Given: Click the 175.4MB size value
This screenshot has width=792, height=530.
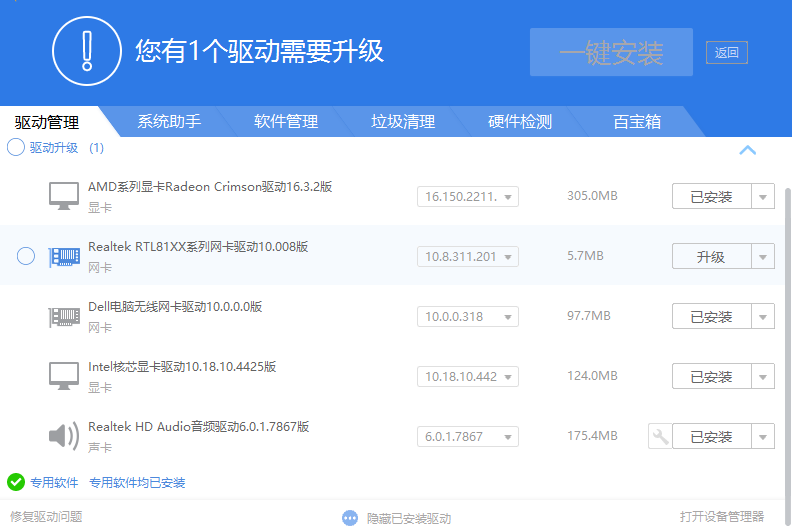Looking at the screenshot, I should 592,436.
